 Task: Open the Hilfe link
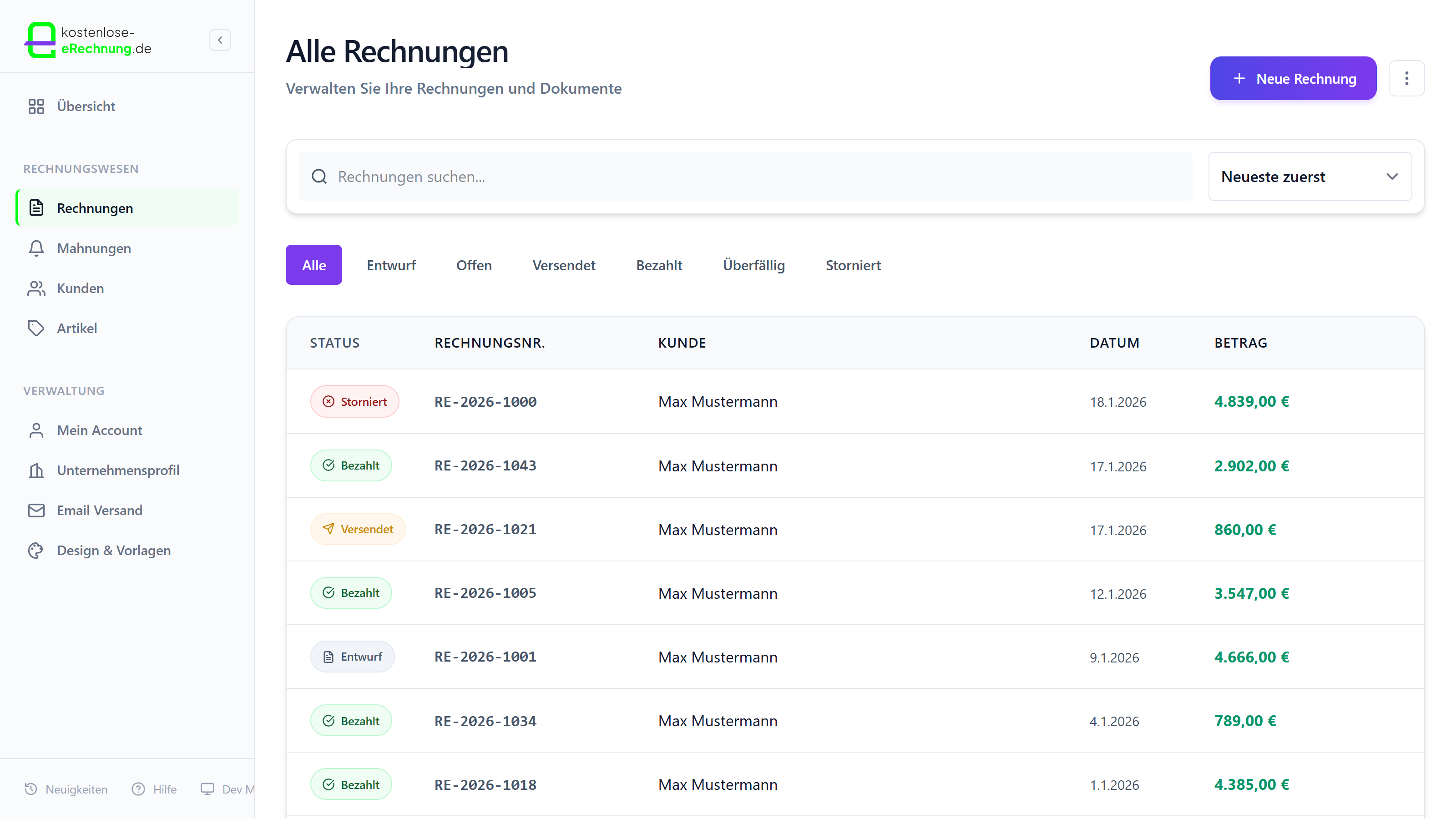pos(155,789)
